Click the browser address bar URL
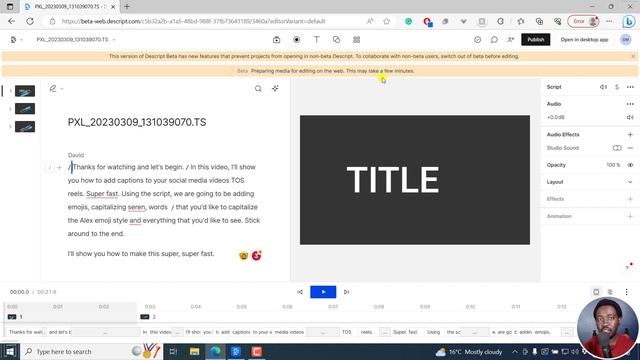This screenshot has width=640, height=360. 193,21
